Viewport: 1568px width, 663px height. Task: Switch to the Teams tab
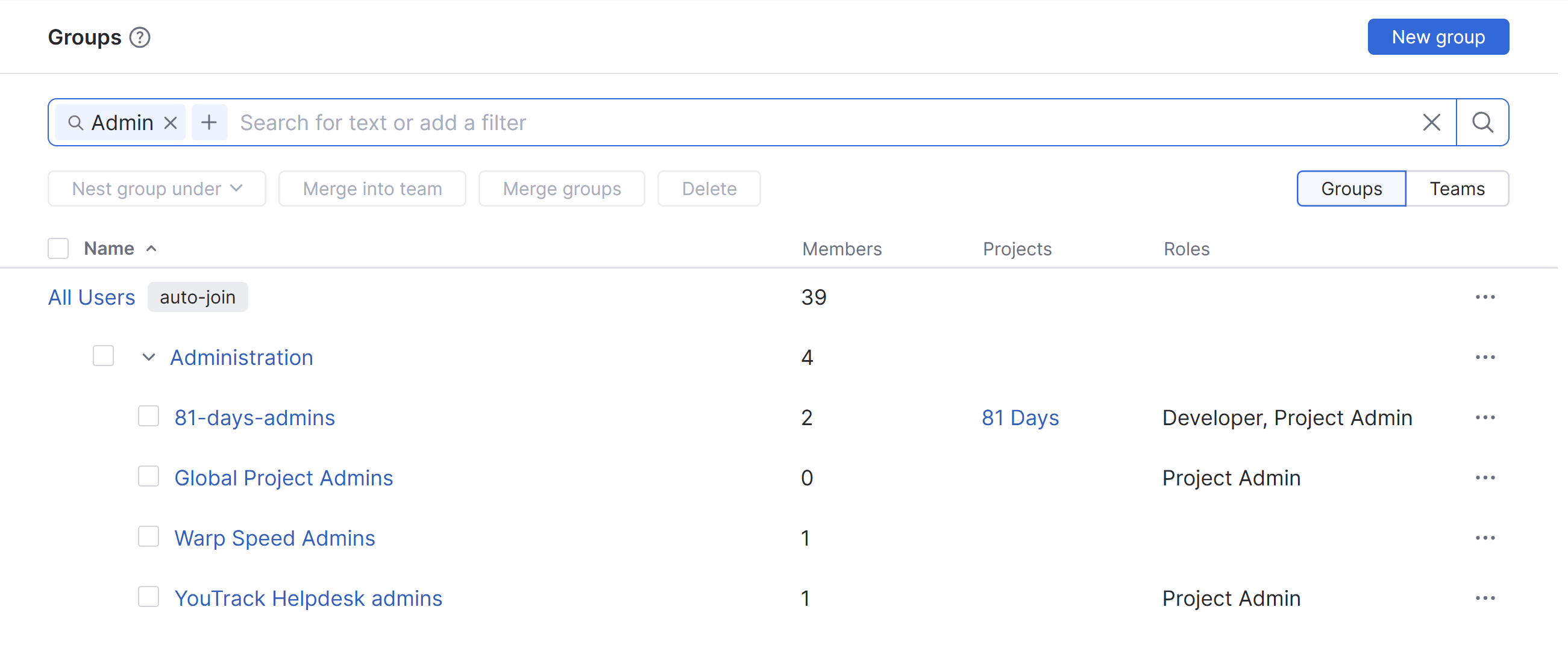coord(1457,189)
